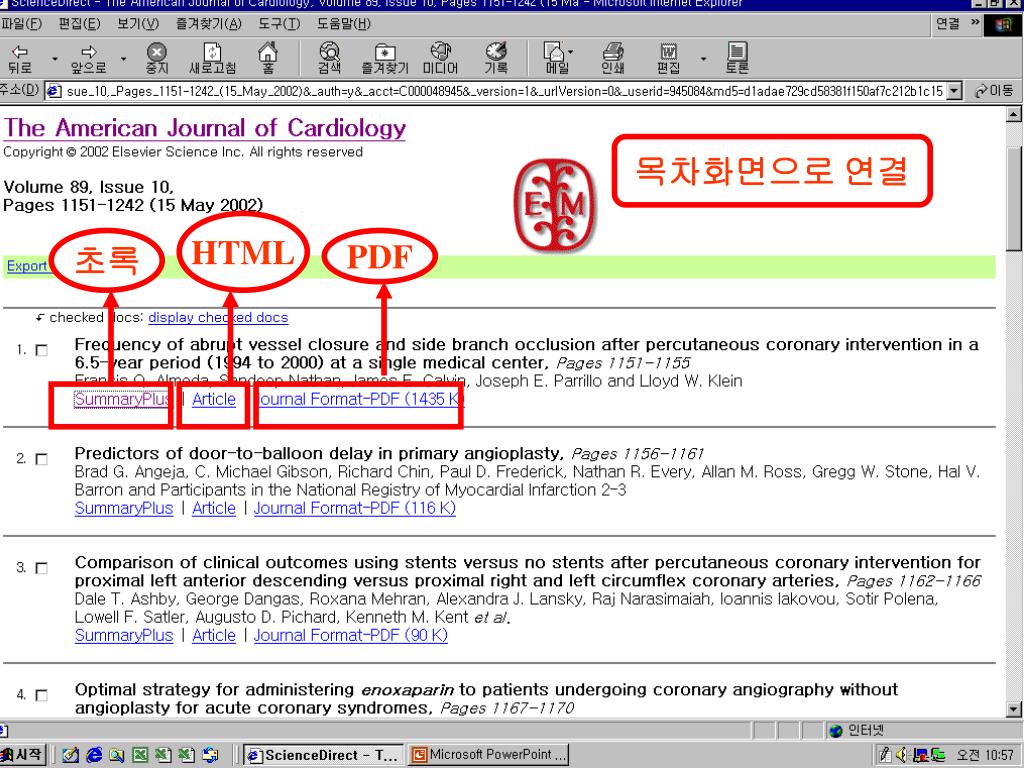Switch to the ScienceDirect taskbar button
Viewport: 1024px width, 768px height.
coord(323,755)
